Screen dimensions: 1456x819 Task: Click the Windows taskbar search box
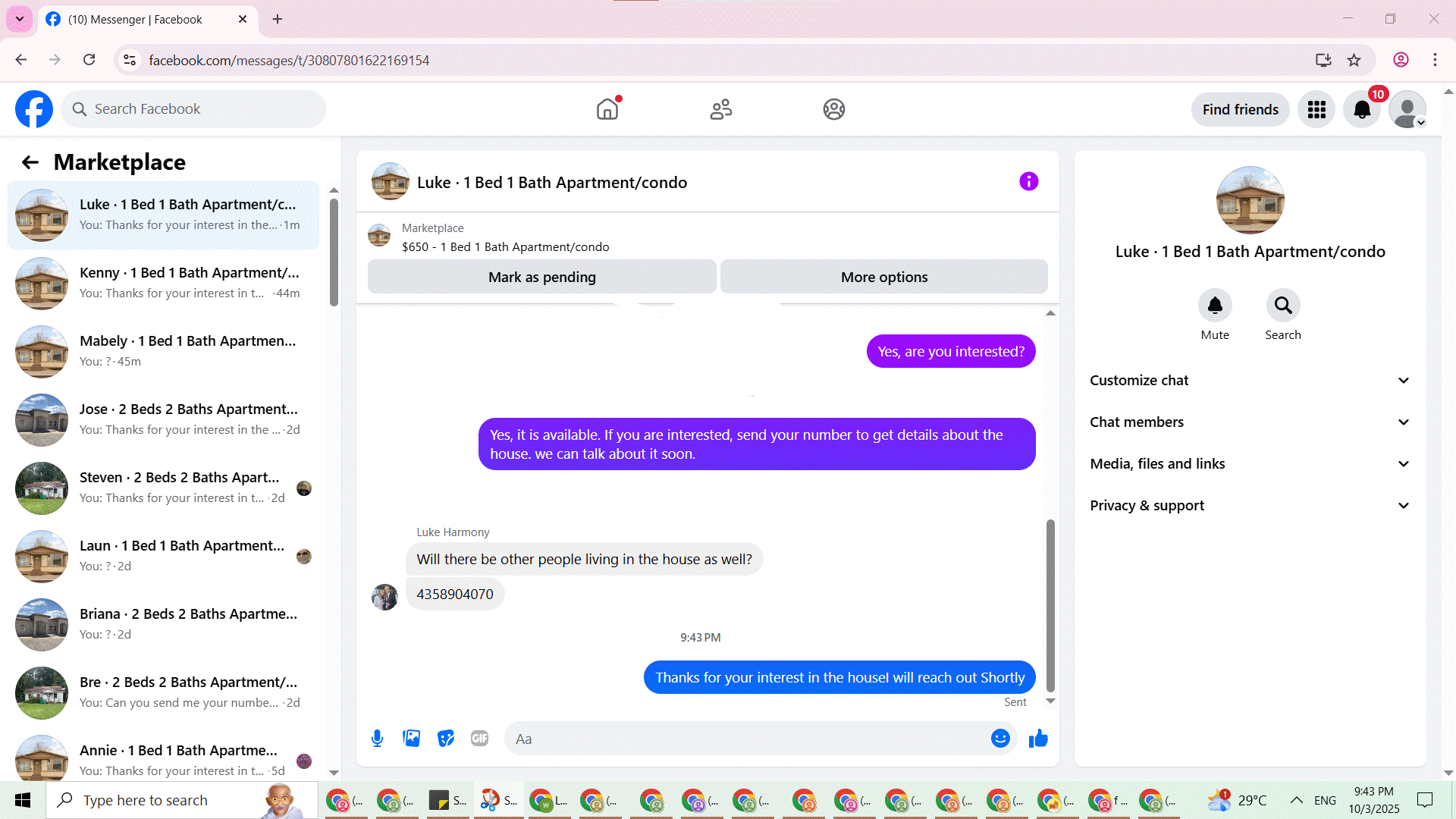[x=182, y=800]
